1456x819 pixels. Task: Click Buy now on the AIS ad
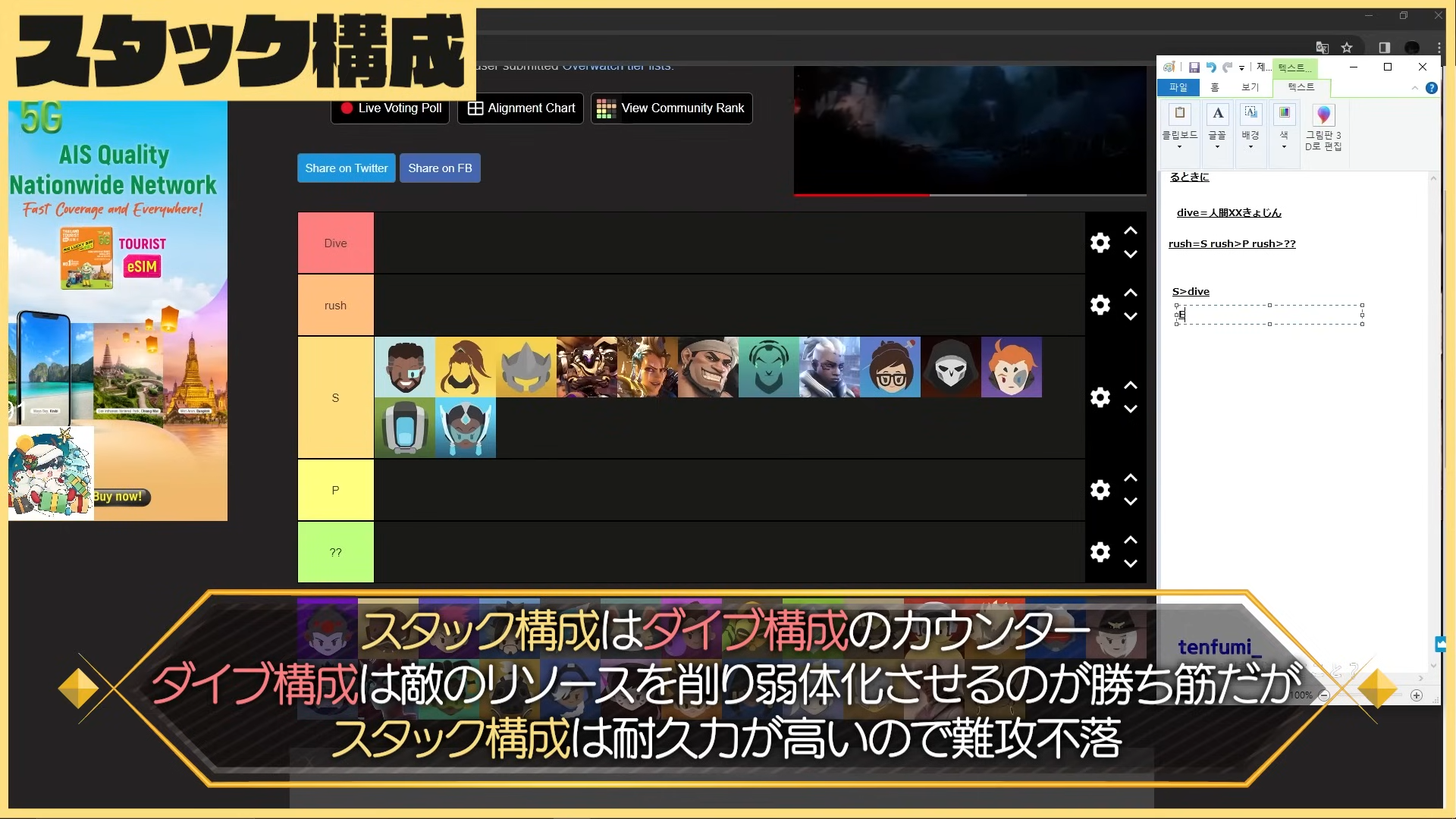[x=121, y=497]
